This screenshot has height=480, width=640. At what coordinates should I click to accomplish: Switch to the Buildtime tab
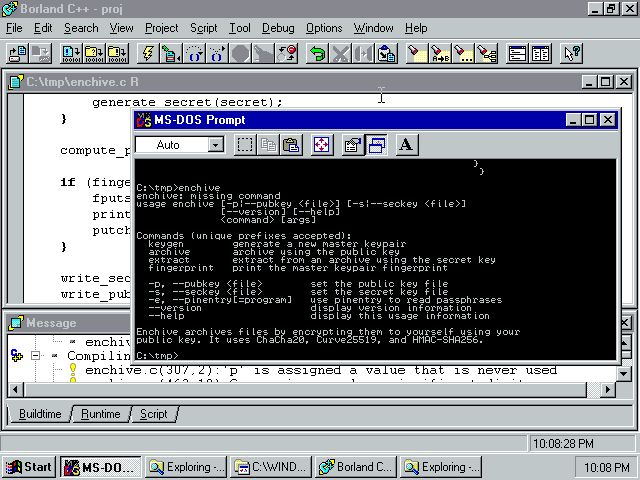pyautogui.click(x=40, y=414)
